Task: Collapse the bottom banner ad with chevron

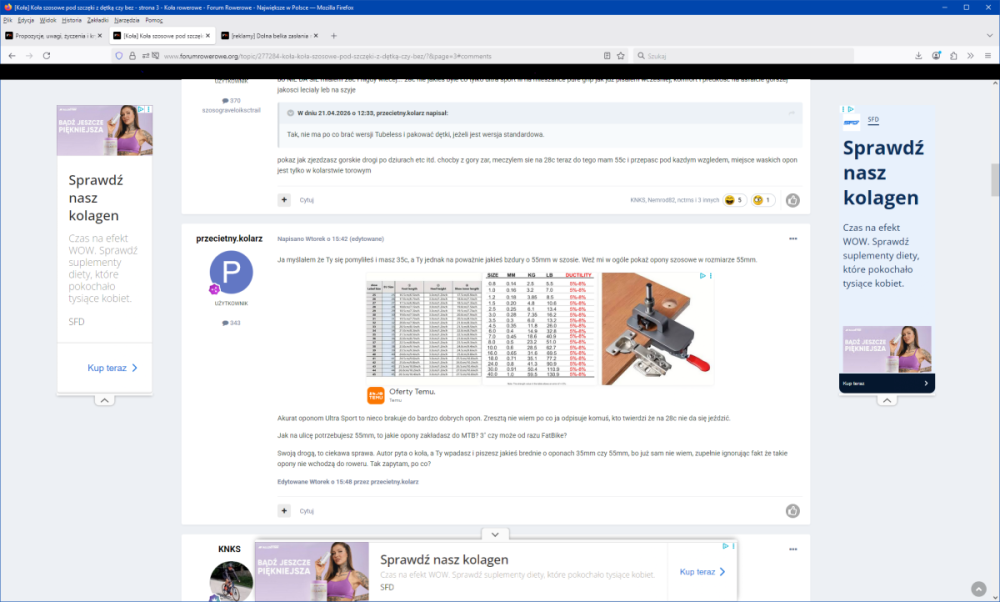Action: (x=495, y=535)
